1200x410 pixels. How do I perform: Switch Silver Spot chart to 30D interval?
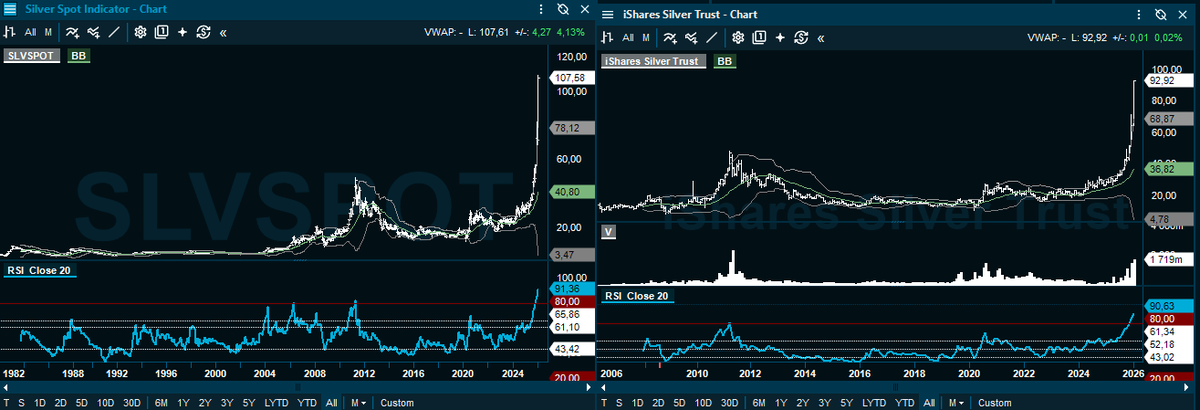(x=131, y=402)
